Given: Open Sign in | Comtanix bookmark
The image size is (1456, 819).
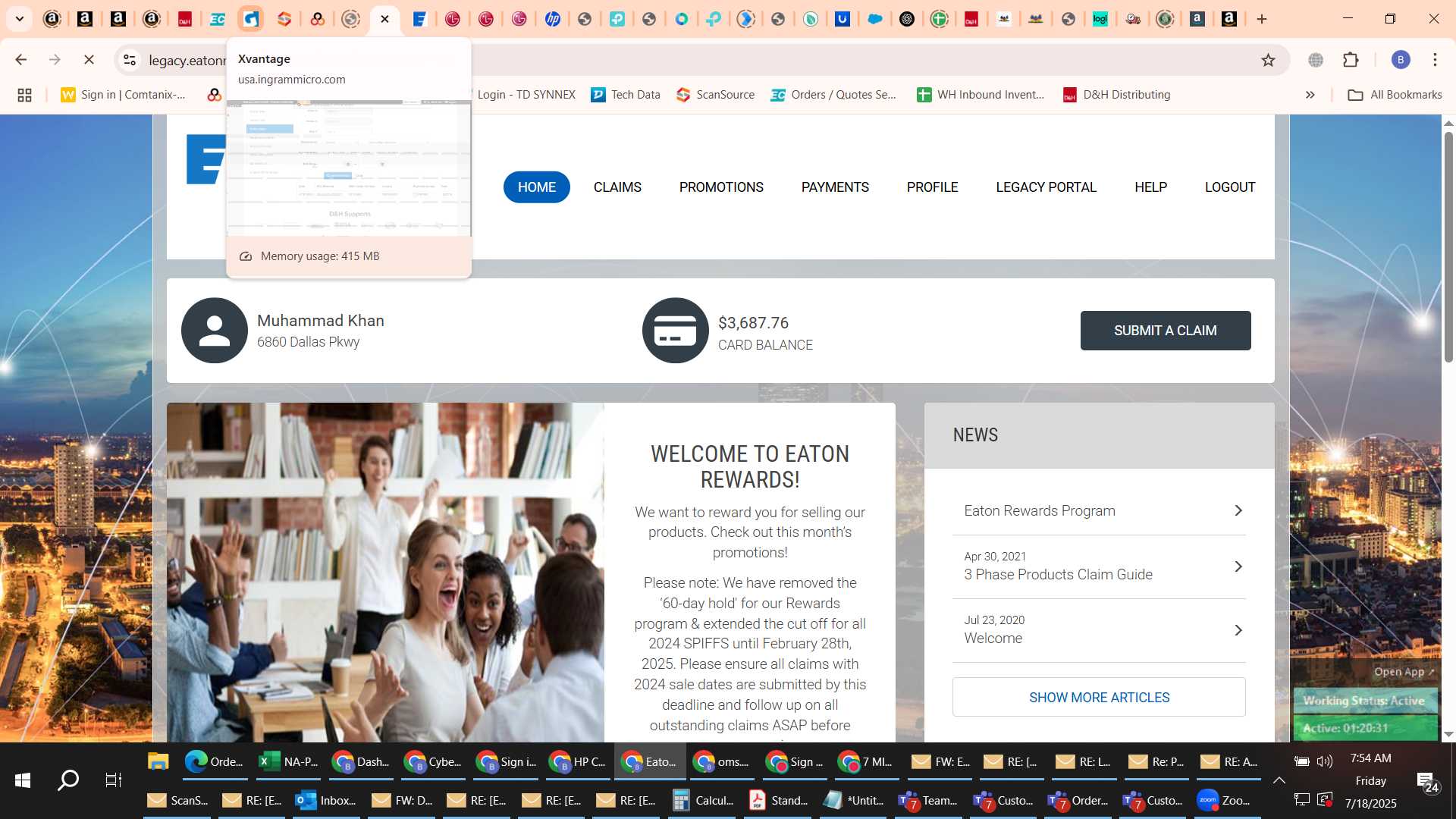Looking at the screenshot, I should click(124, 95).
